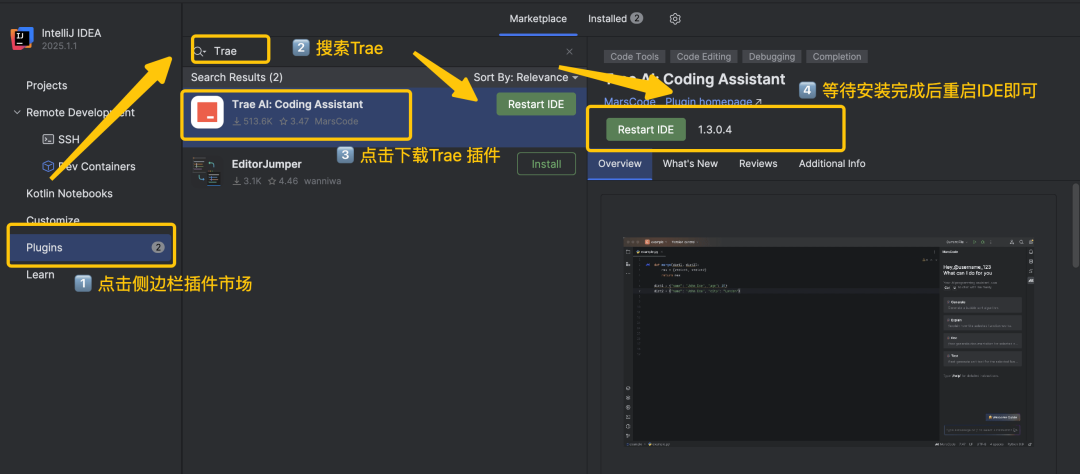Click the search magnifier icon
The height and width of the screenshot is (474, 1080).
(200, 52)
